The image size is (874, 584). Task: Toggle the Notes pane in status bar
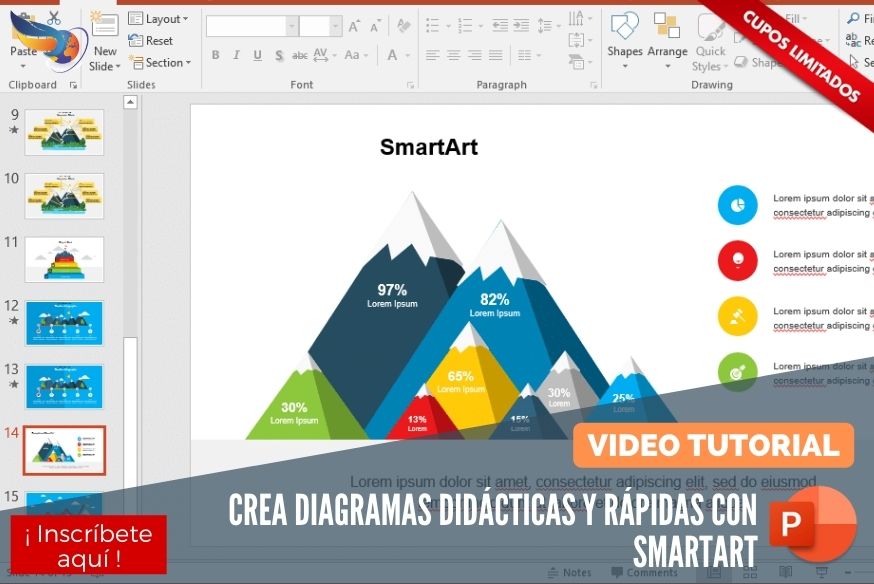pyautogui.click(x=570, y=573)
